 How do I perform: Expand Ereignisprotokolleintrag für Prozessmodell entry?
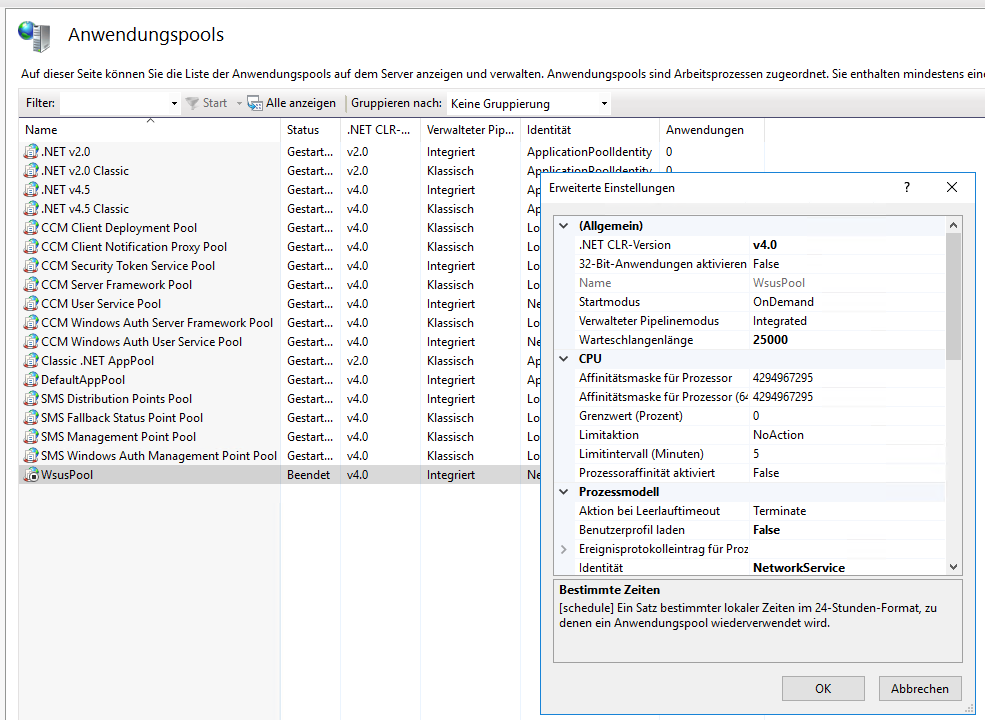click(564, 548)
